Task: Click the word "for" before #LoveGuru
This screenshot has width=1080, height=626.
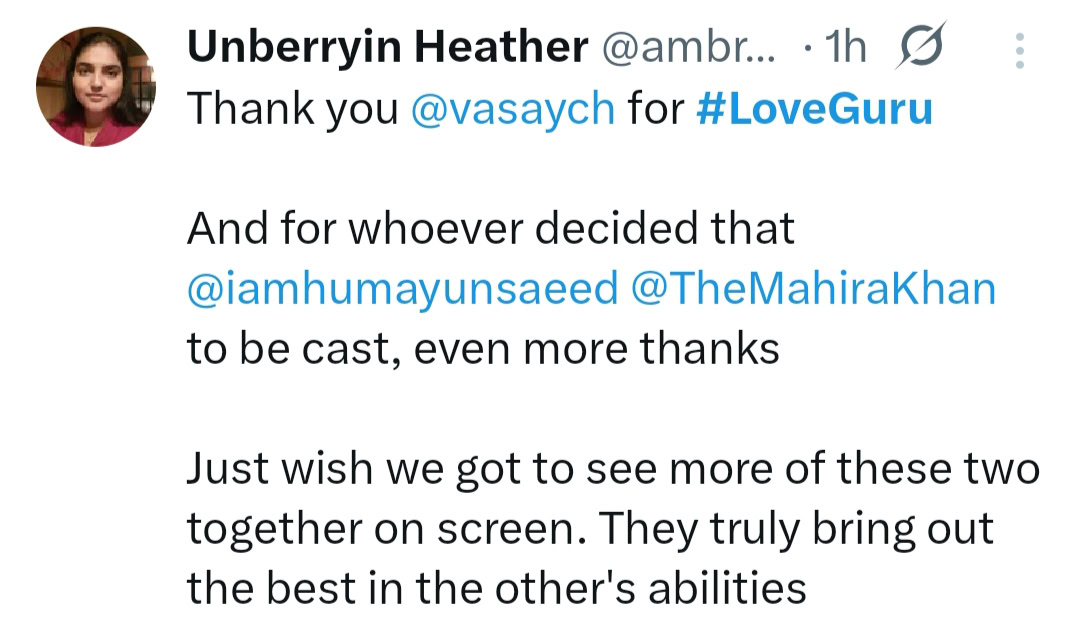Action: point(655,108)
